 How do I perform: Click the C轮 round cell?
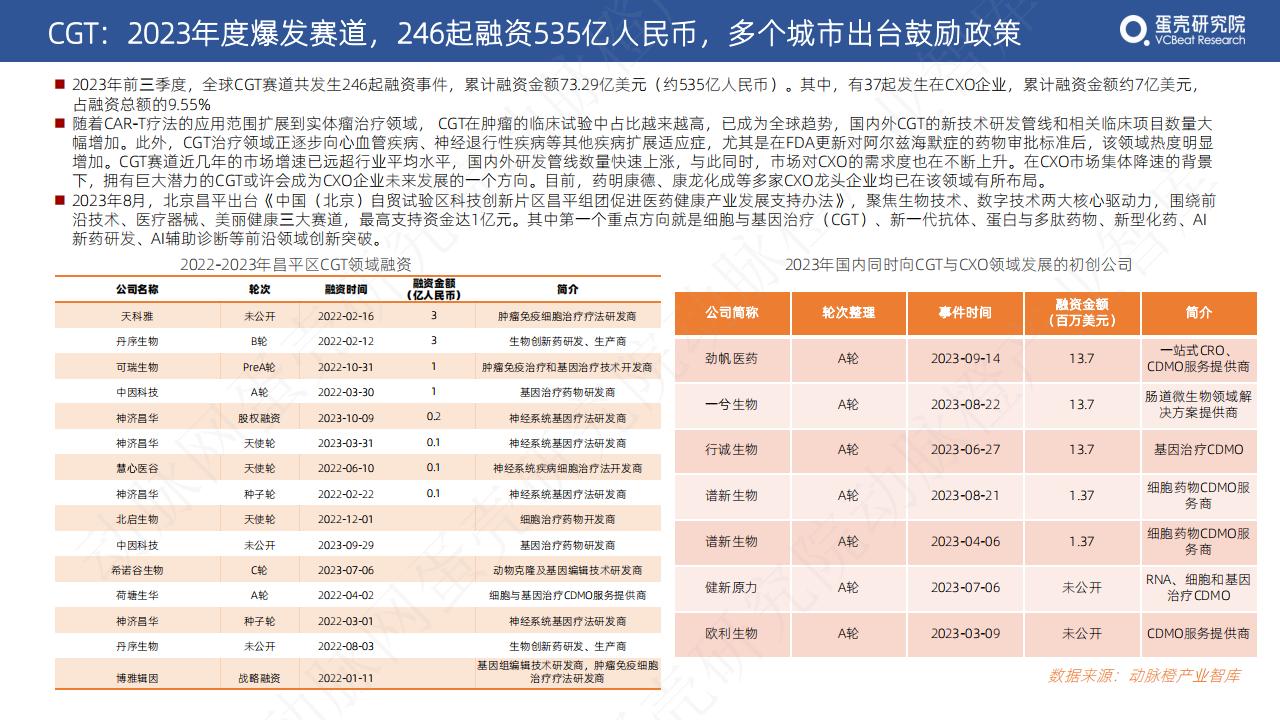259,570
